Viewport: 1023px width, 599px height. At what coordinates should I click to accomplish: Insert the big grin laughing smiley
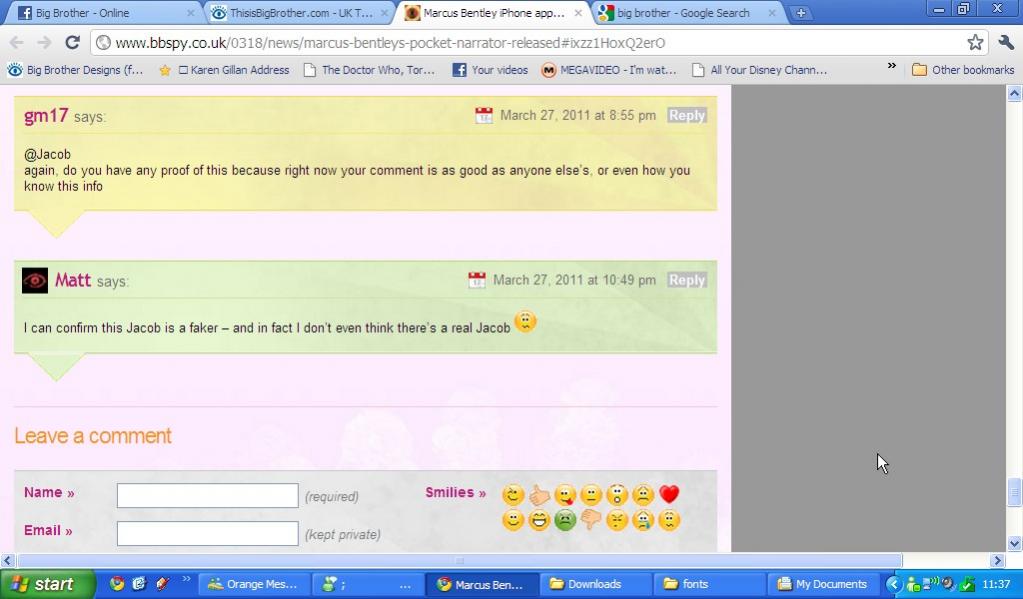pos(539,520)
